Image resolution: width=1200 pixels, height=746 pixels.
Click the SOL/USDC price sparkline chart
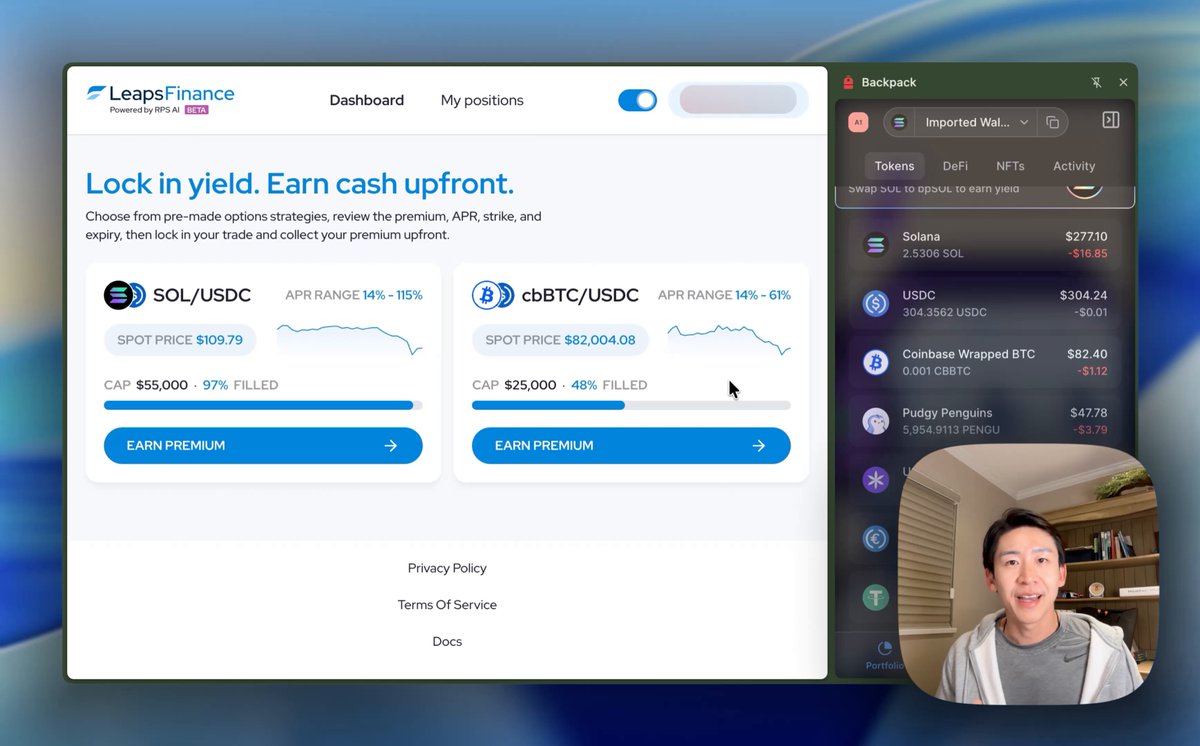coord(349,340)
